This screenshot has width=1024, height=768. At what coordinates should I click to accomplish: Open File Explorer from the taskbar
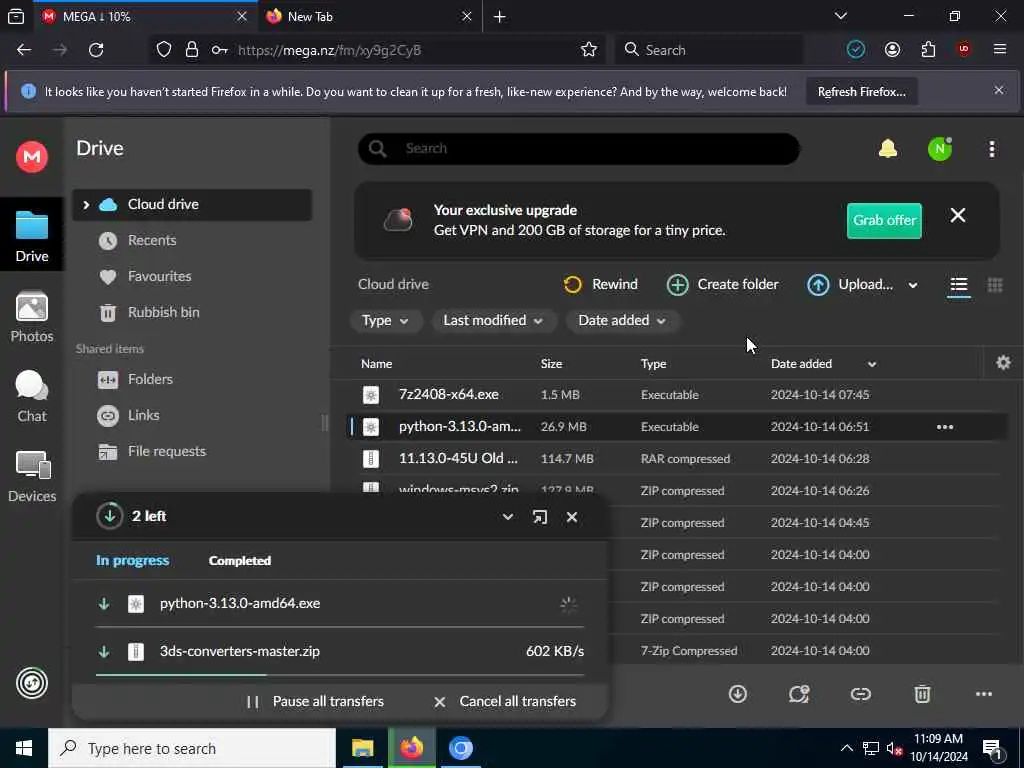[x=362, y=748]
